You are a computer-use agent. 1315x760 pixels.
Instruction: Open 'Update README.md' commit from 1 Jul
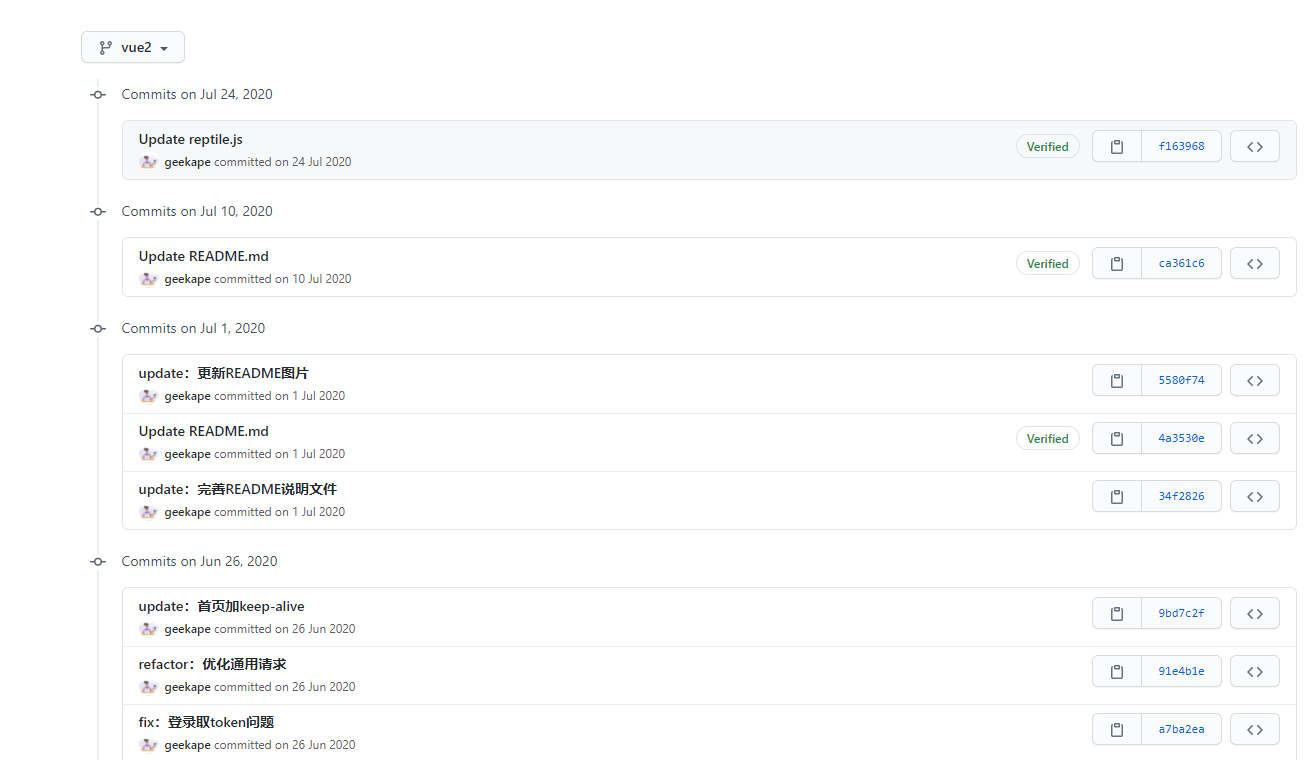pyautogui.click(x=203, y=431)
